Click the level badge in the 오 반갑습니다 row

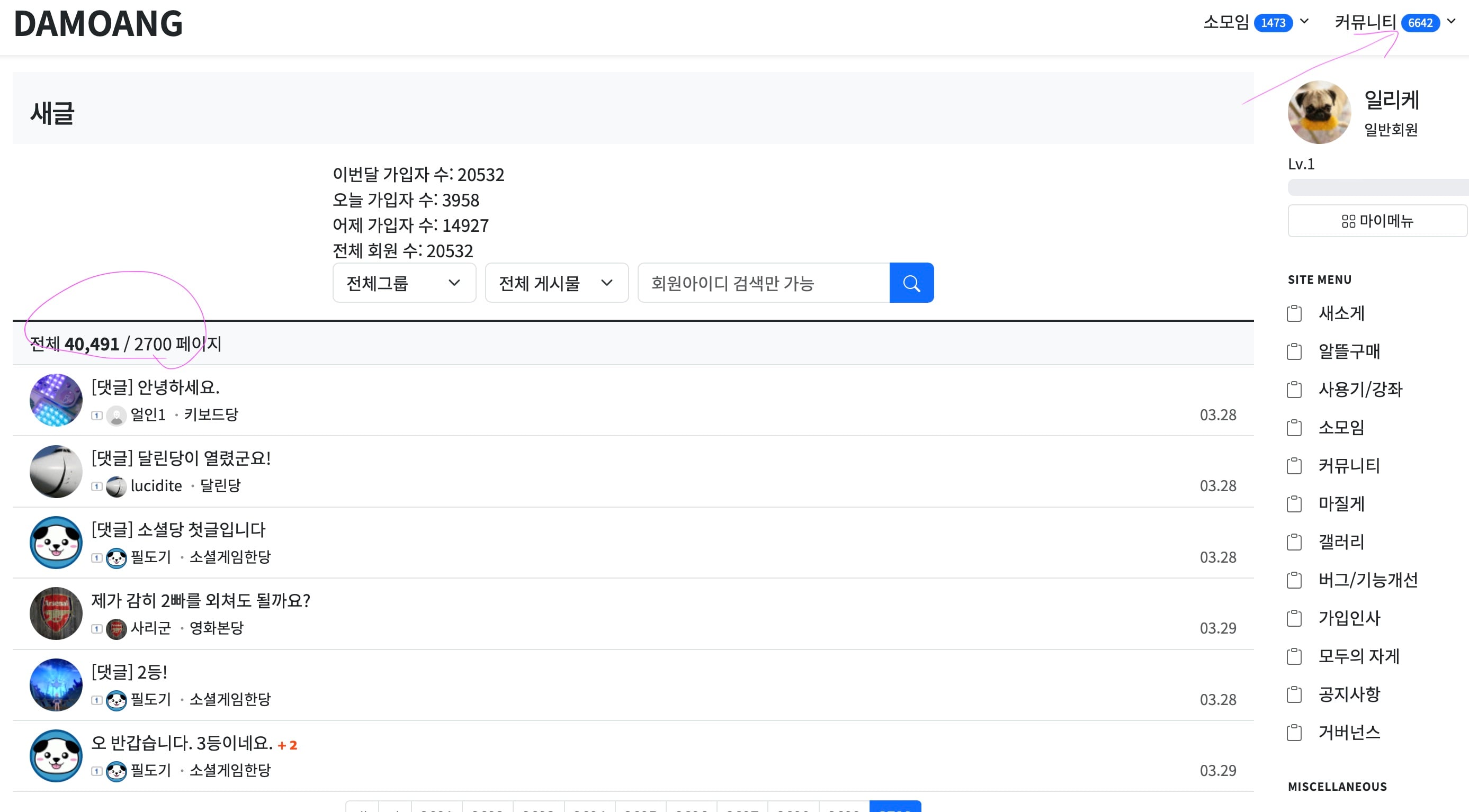coord(97,771)
